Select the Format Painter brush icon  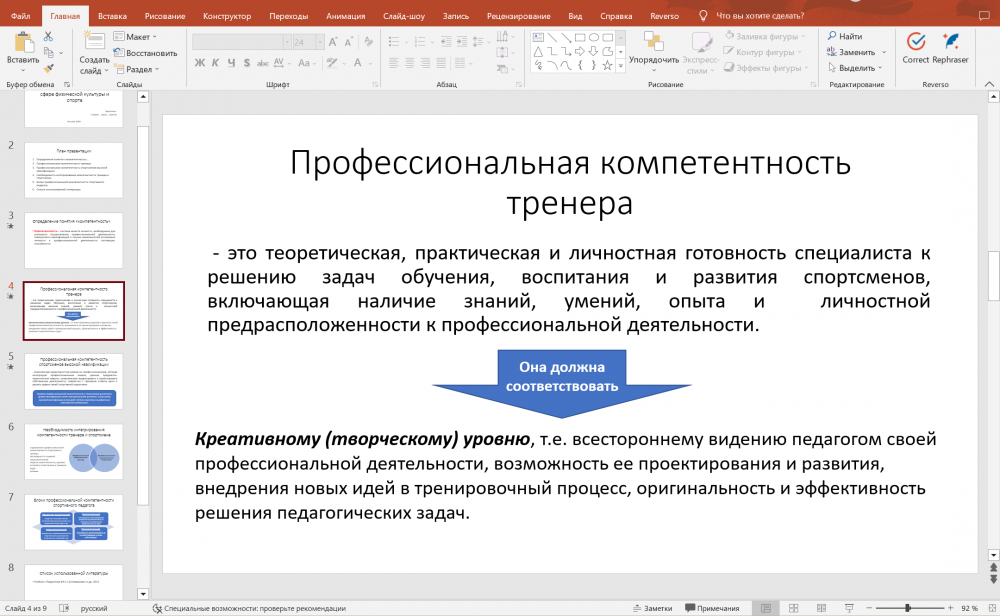[x=47, y=69]
